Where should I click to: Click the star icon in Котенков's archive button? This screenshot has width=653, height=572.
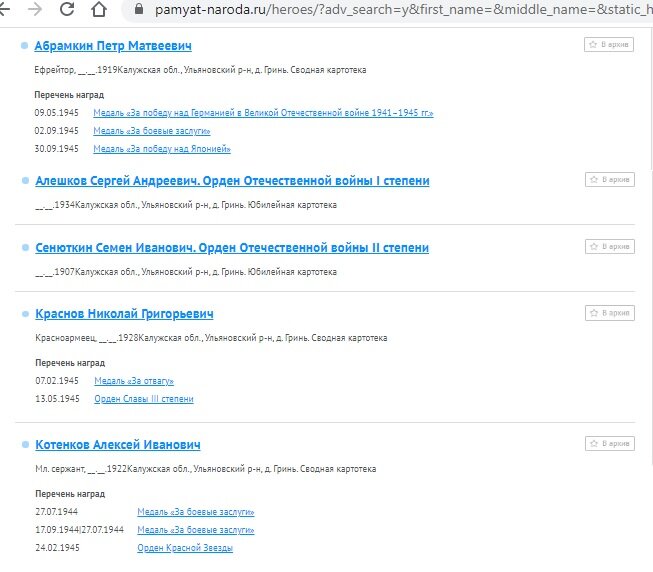(594, 443)
